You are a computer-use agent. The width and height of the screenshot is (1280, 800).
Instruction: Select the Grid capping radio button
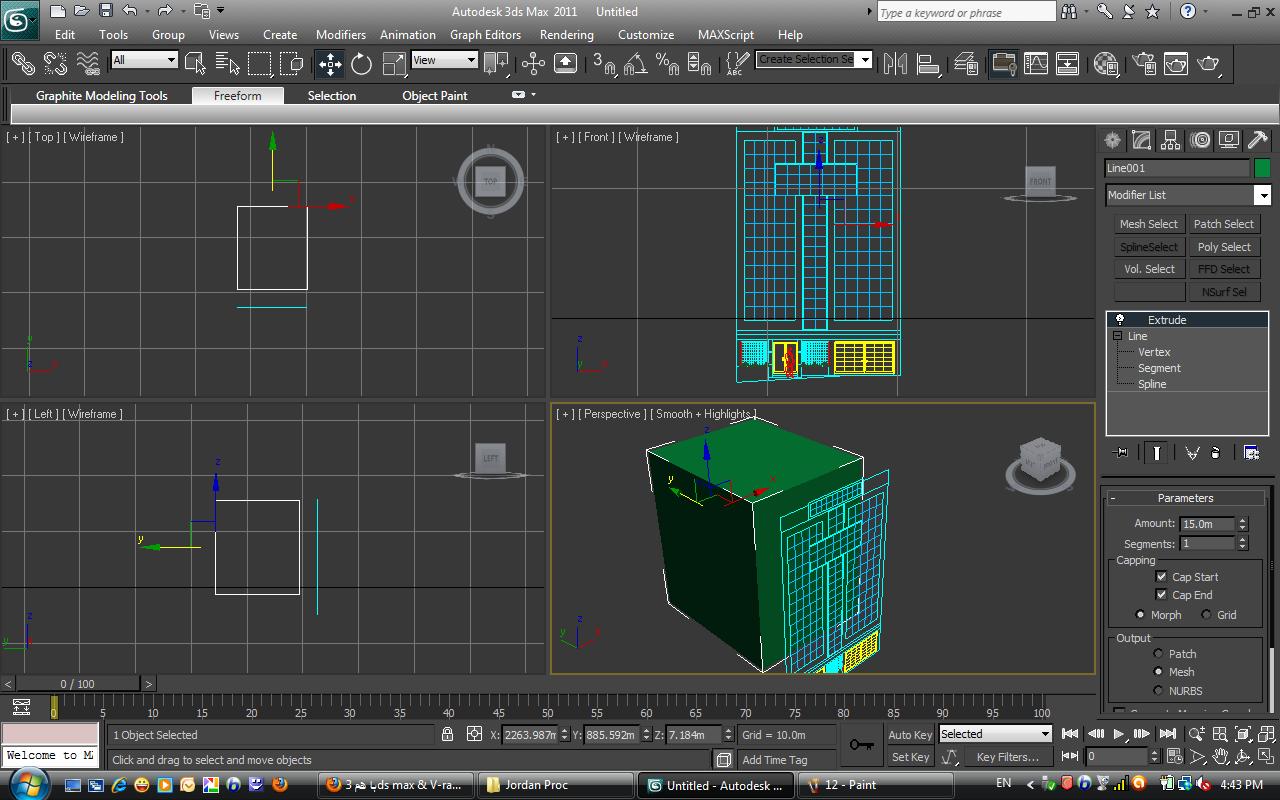click(x=1206, y=615)
